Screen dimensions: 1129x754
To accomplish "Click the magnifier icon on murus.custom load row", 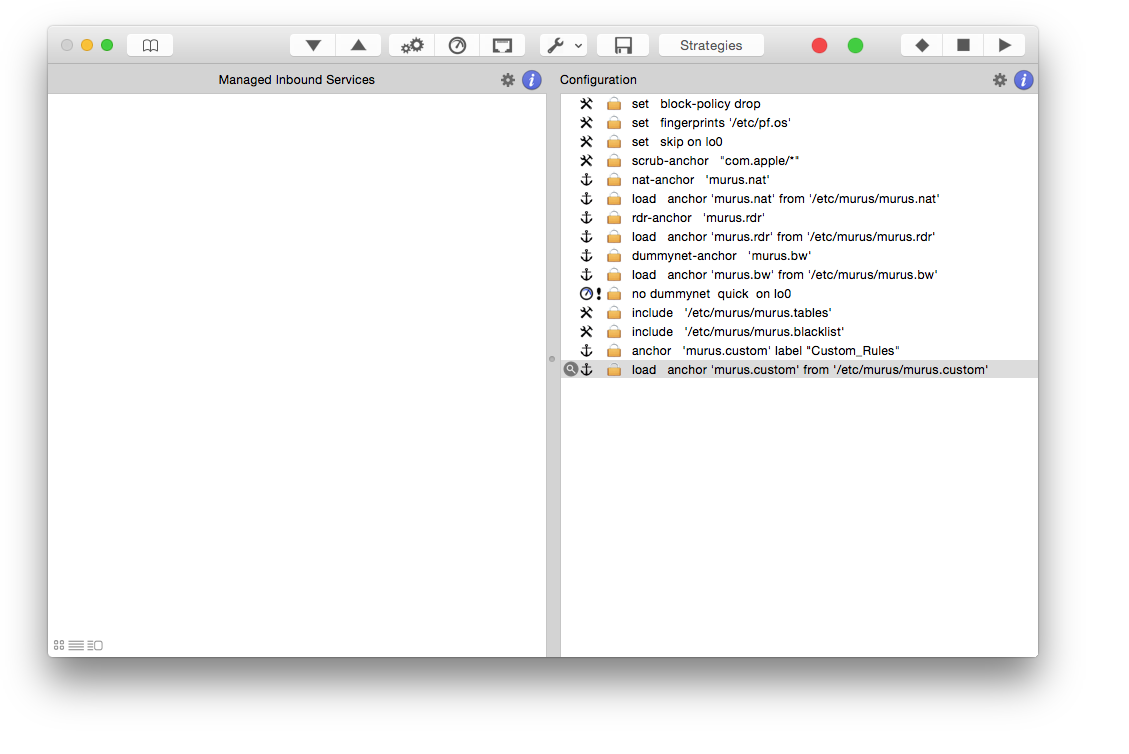I will pyautogui.click(x=571, y=369).
